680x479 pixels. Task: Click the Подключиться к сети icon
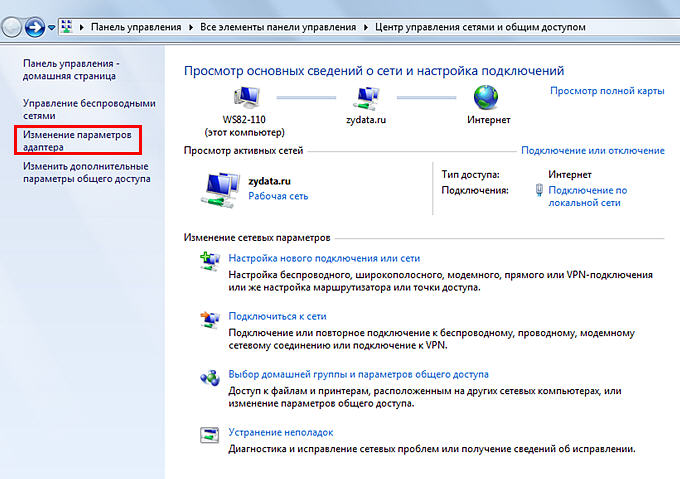[x=210, y=319]
